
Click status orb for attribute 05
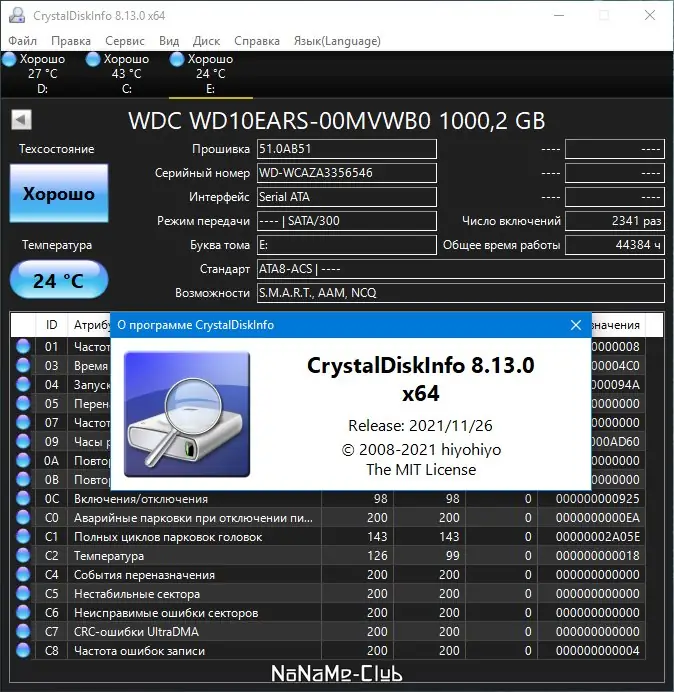(x=23, y=403)
